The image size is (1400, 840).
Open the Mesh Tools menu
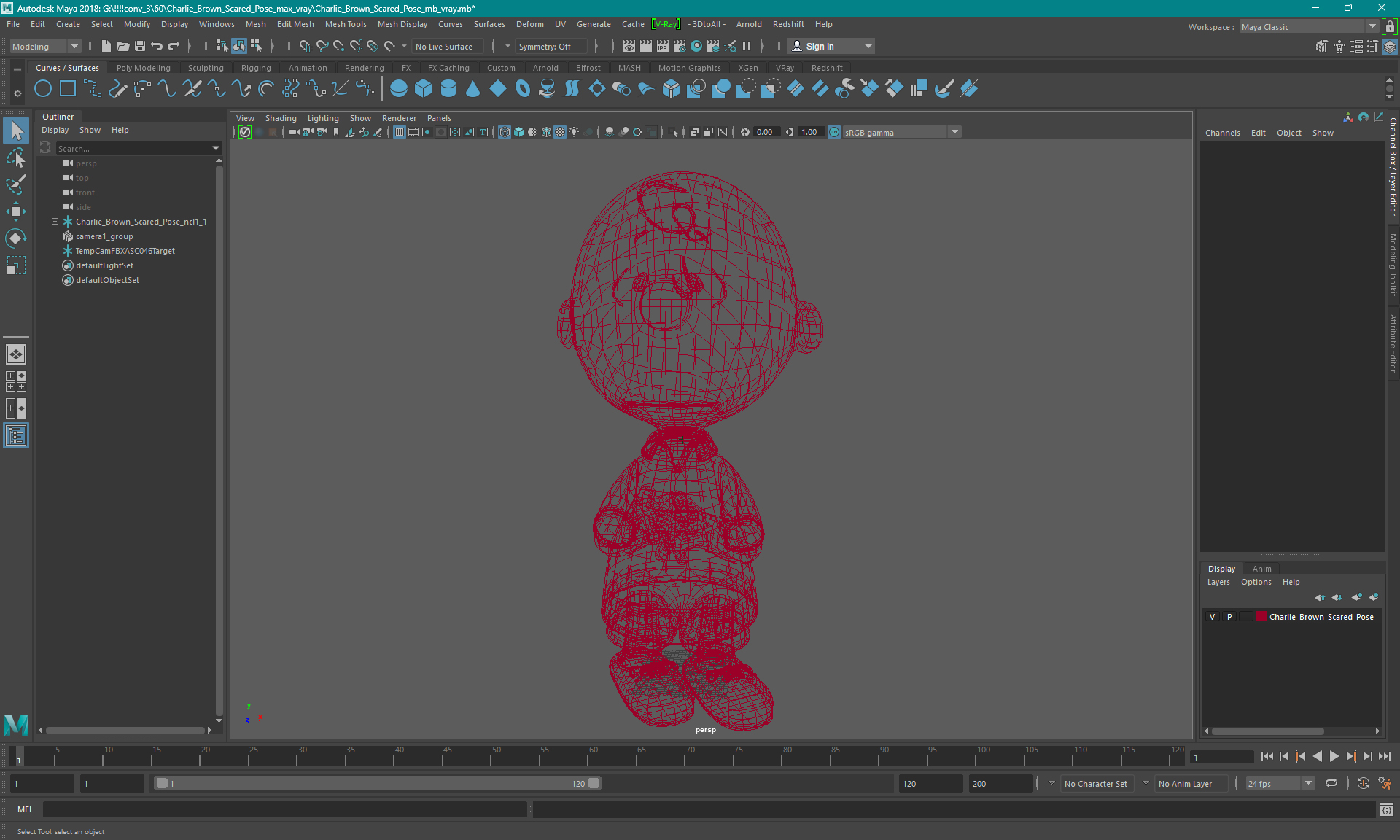coord(345,24)
